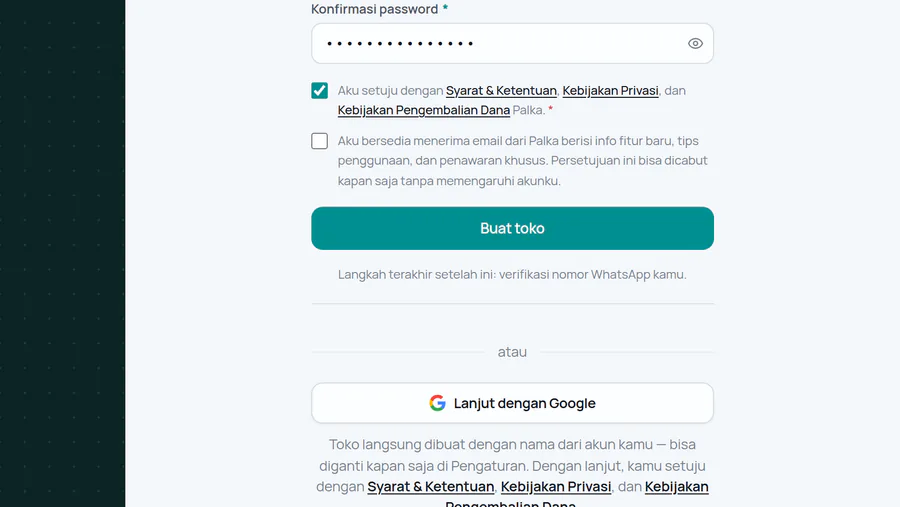Viewport: 900px width, 507px height.
Task: Click the email consent description text
Action: (522, 161)
